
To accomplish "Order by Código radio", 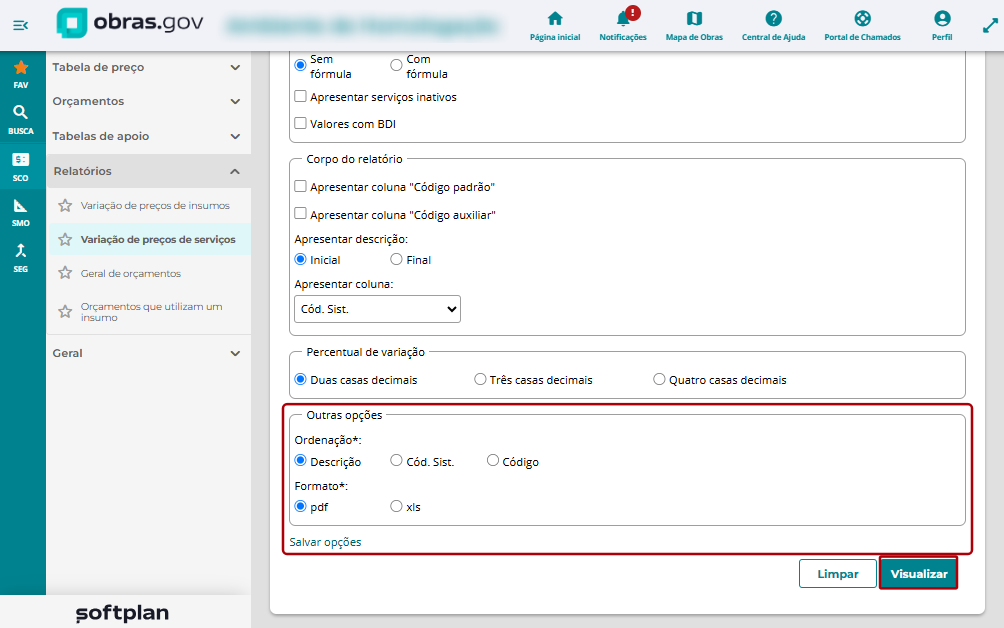I will tap(492, 460).
